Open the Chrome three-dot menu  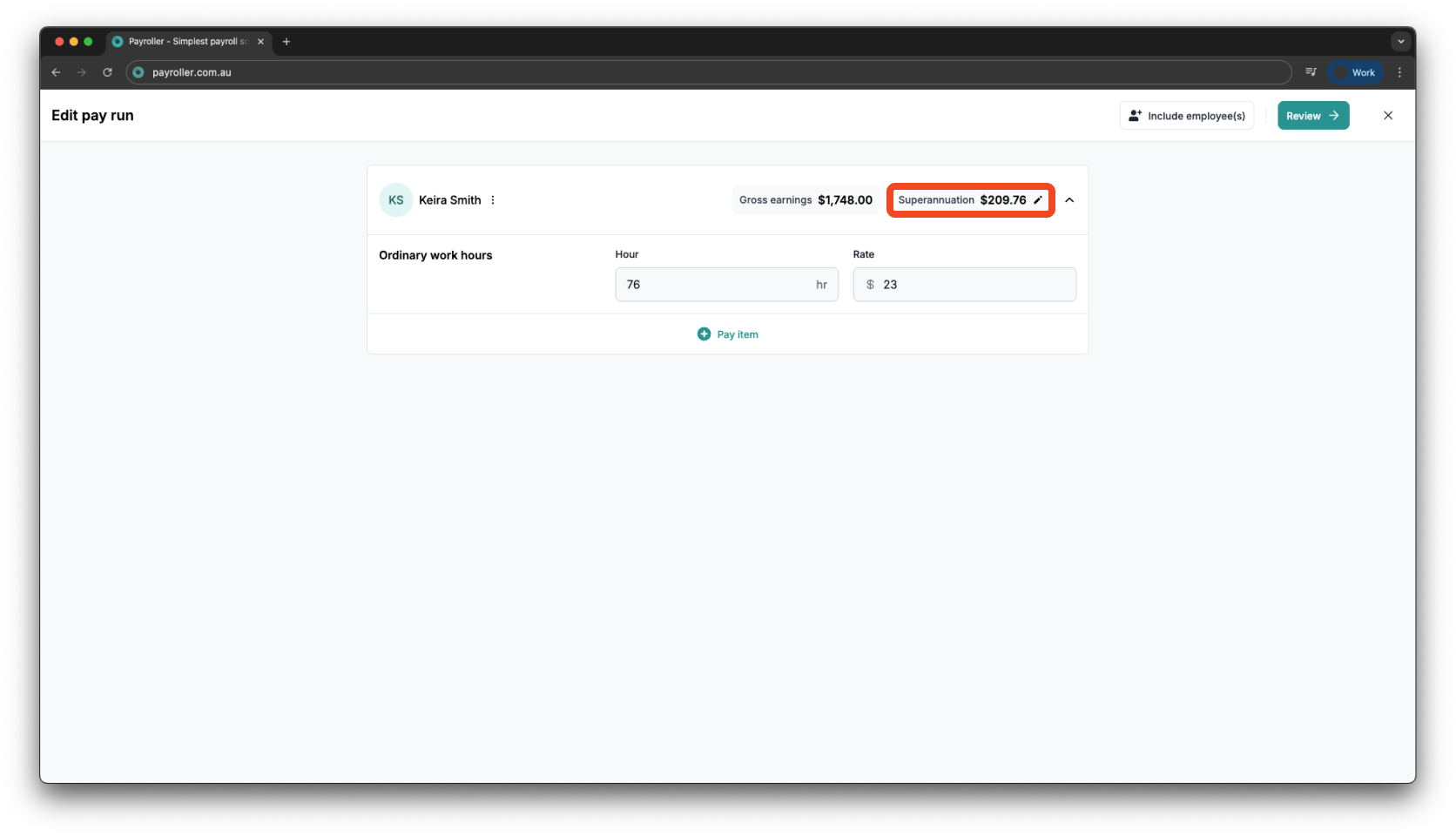point(1399,72)
